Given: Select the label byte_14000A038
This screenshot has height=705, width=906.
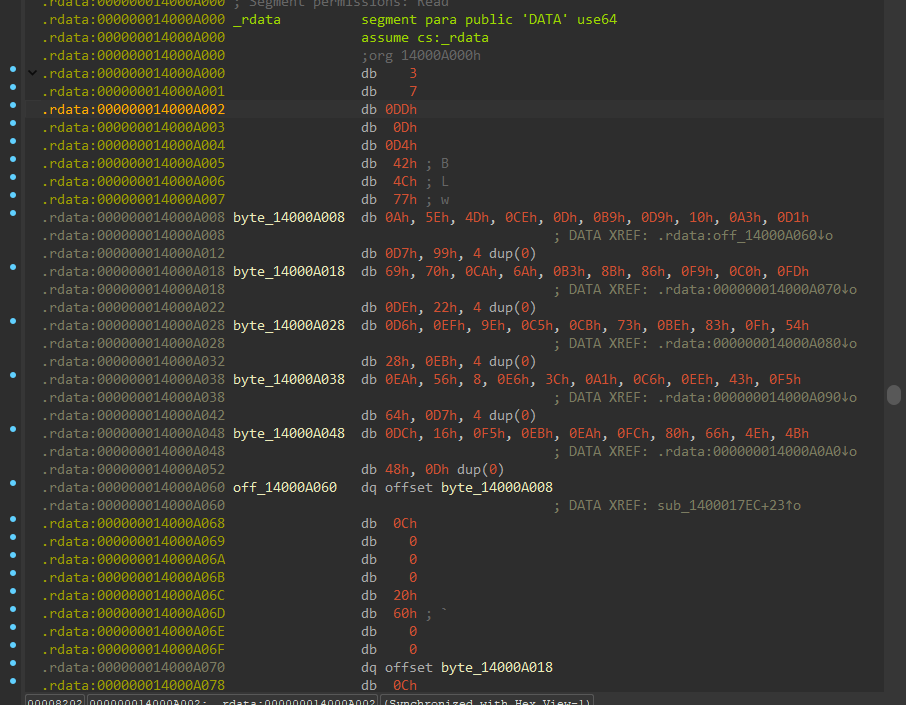Looking at the screenshot, I should 289,379.
